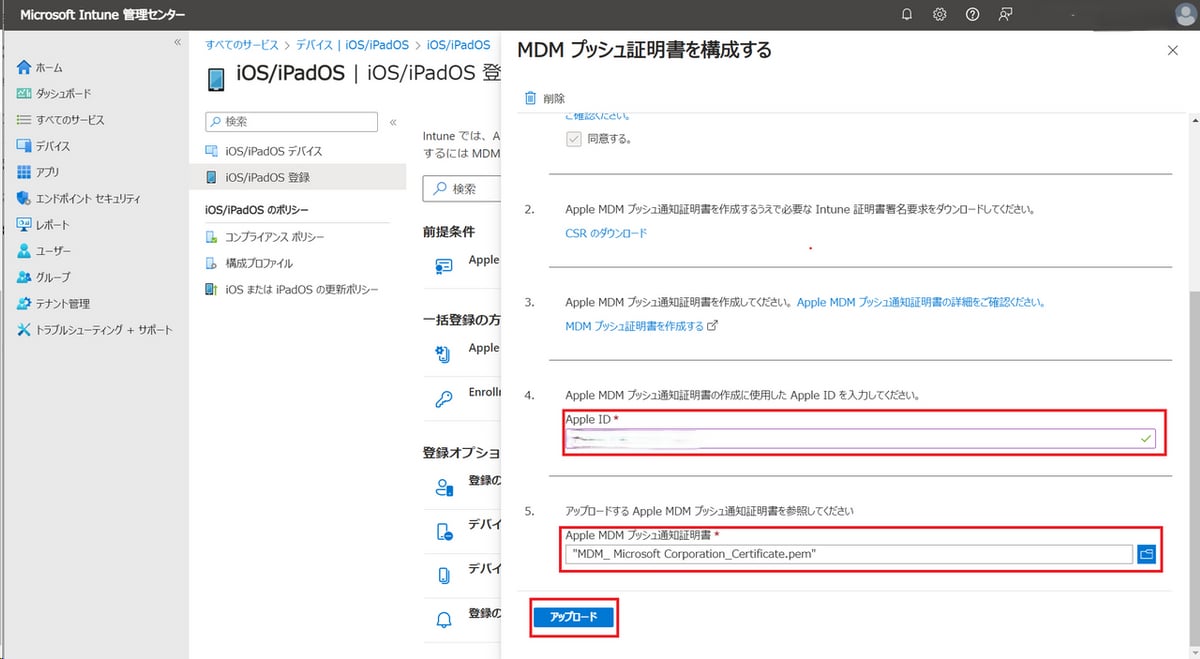
Task: Click the certificate file path field
Action: point(849,554)
